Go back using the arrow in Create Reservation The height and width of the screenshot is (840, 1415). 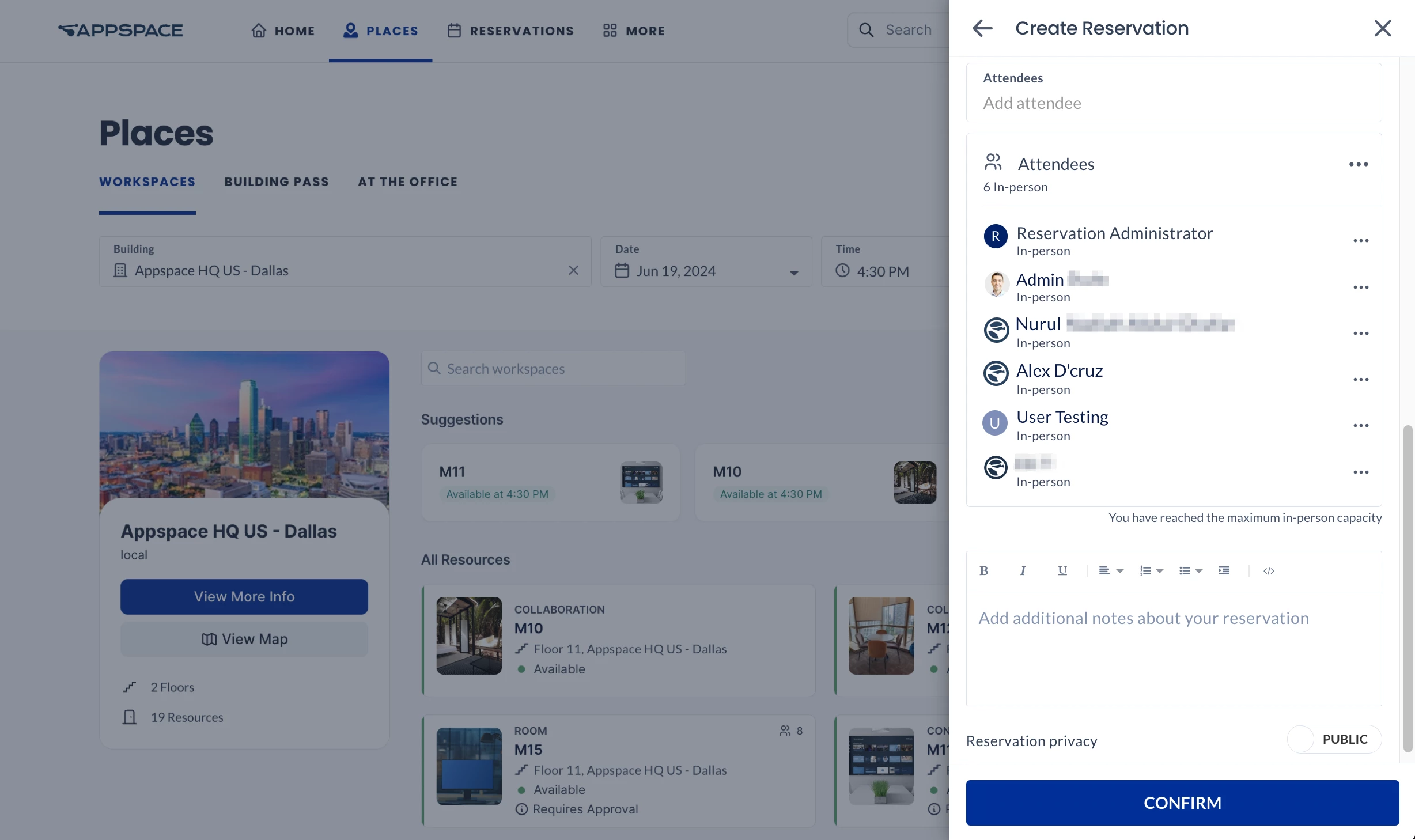click(x=982, y=28)
